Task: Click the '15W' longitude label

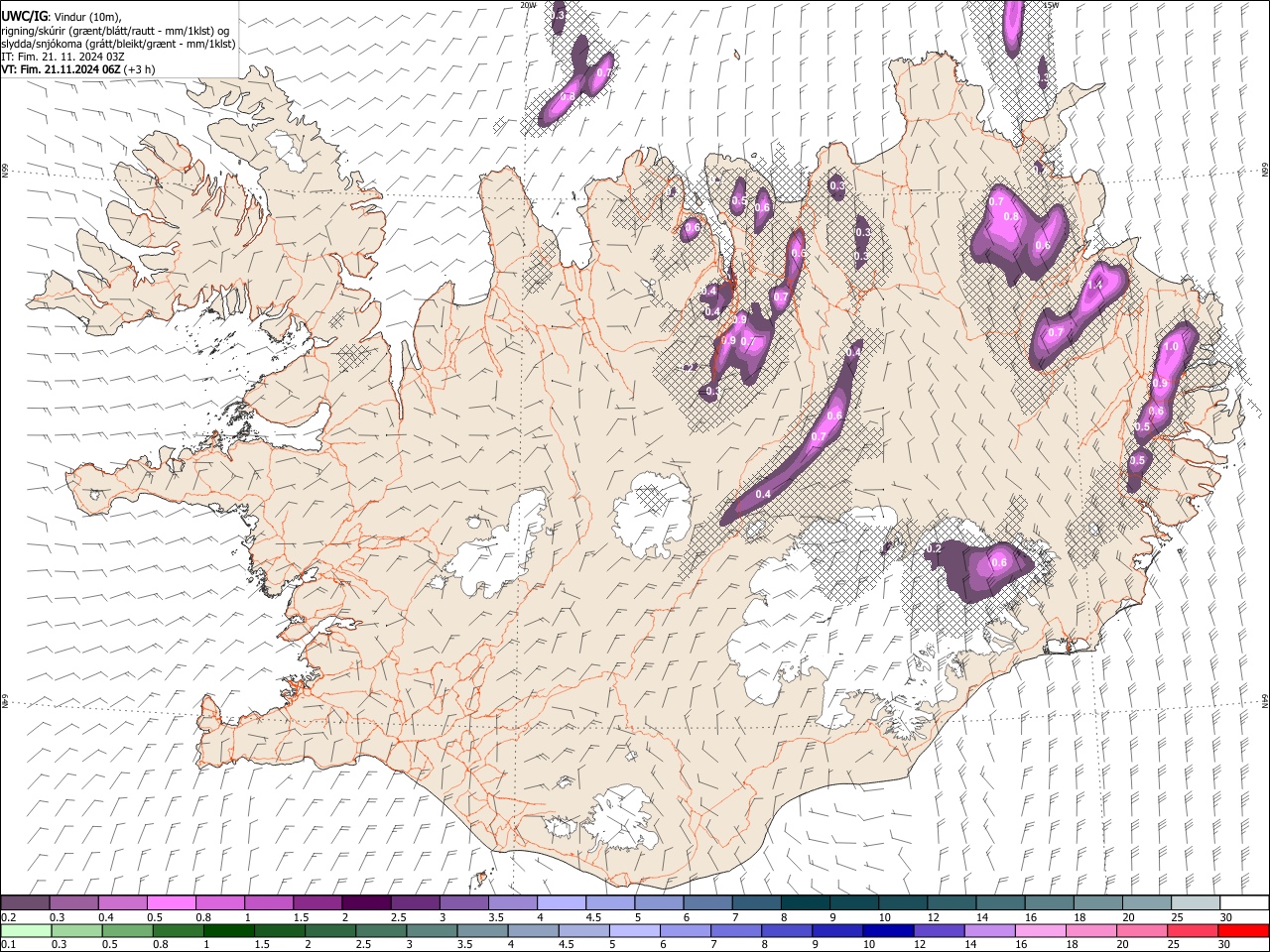Action: 1051,5
